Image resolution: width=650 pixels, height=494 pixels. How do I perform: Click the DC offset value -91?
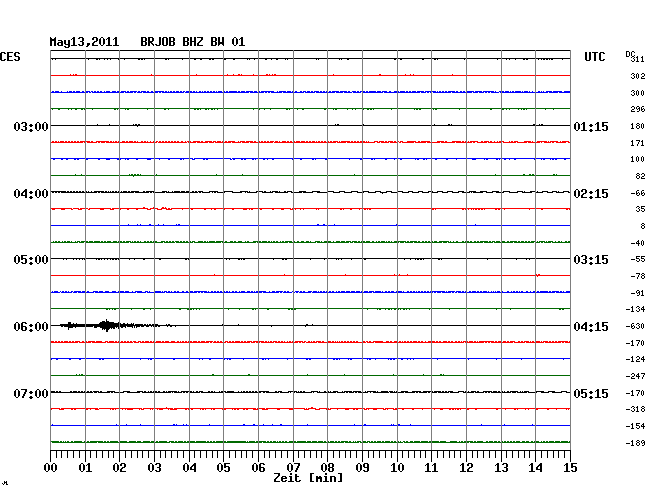tap(638, 293)
